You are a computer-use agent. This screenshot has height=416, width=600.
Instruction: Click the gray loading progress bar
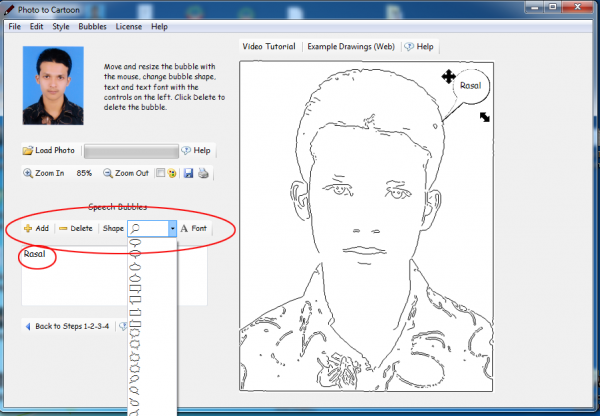131,151
